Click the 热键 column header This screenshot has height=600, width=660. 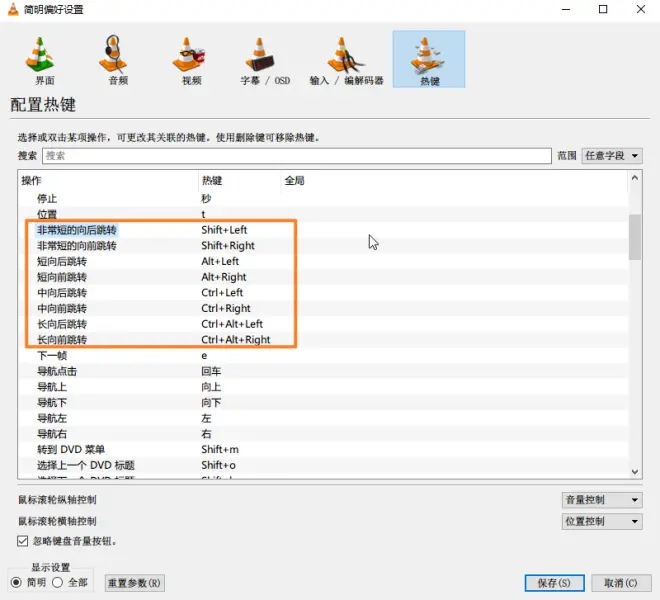pyautogui.click(x=239, y=181)
